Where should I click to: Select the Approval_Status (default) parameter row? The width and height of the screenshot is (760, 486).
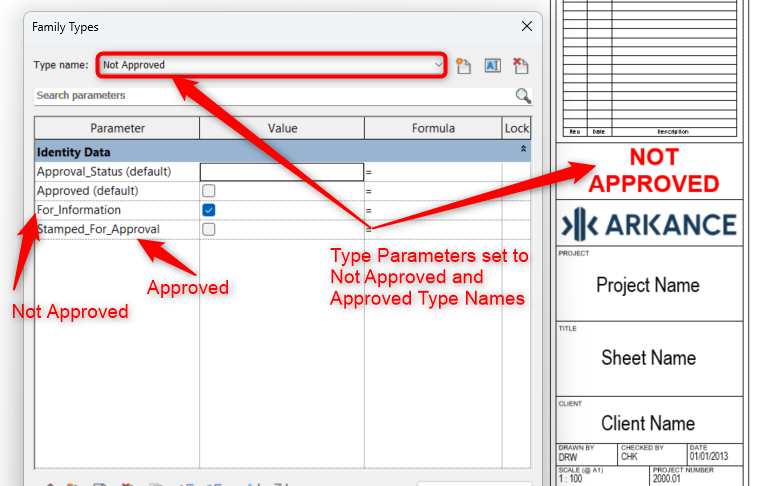click(283, 172)
